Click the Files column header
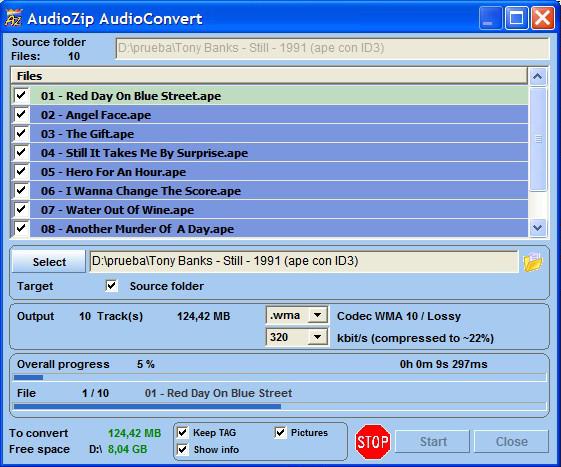The image size is (561, 467). click(x=269, y=76)
